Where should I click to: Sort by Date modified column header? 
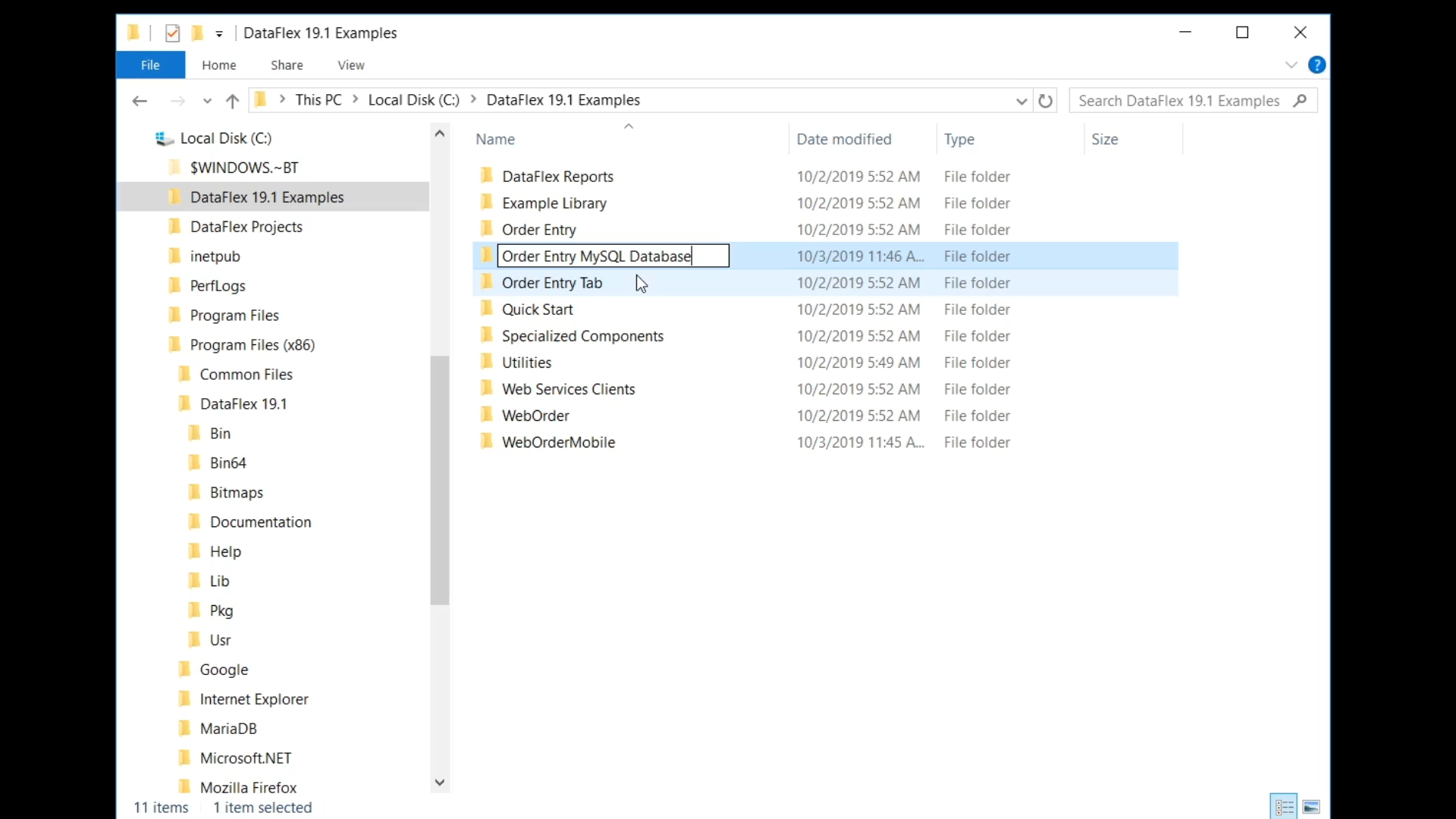pyautogui.click(x=844, y=140)
